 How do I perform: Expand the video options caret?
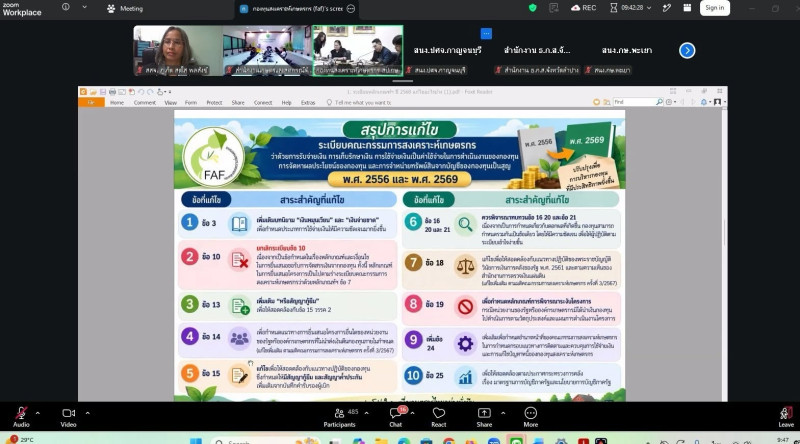87,413
